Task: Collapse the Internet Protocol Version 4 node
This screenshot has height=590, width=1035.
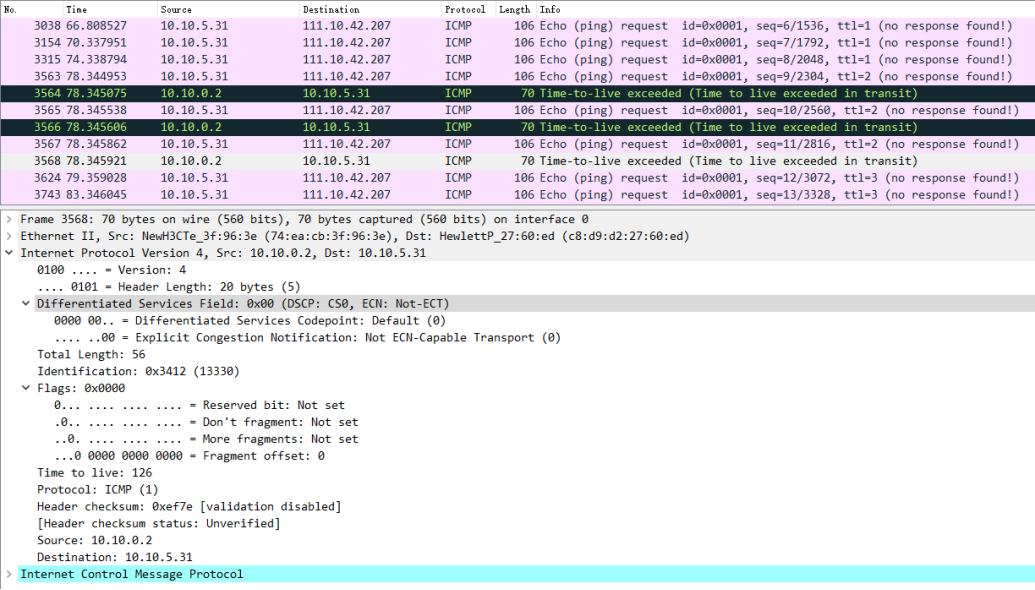Action: click(x=9, y=253)
